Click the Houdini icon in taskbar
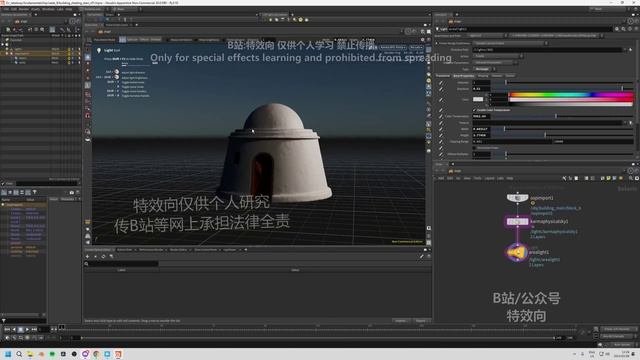The height and width of the screenshot is (360, 640). click(x=118, y=354)
